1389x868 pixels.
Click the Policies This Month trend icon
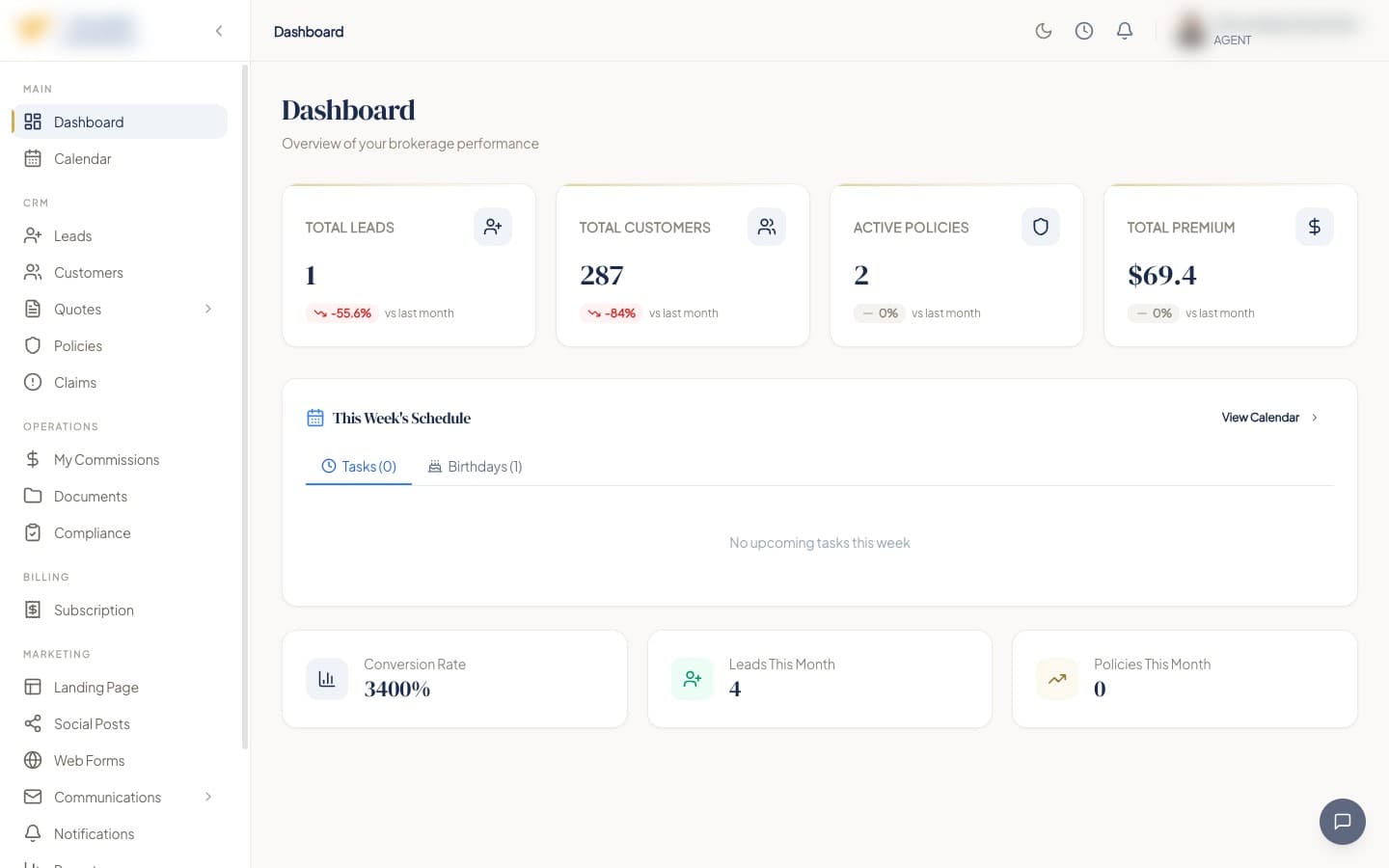coord(1057,679)
